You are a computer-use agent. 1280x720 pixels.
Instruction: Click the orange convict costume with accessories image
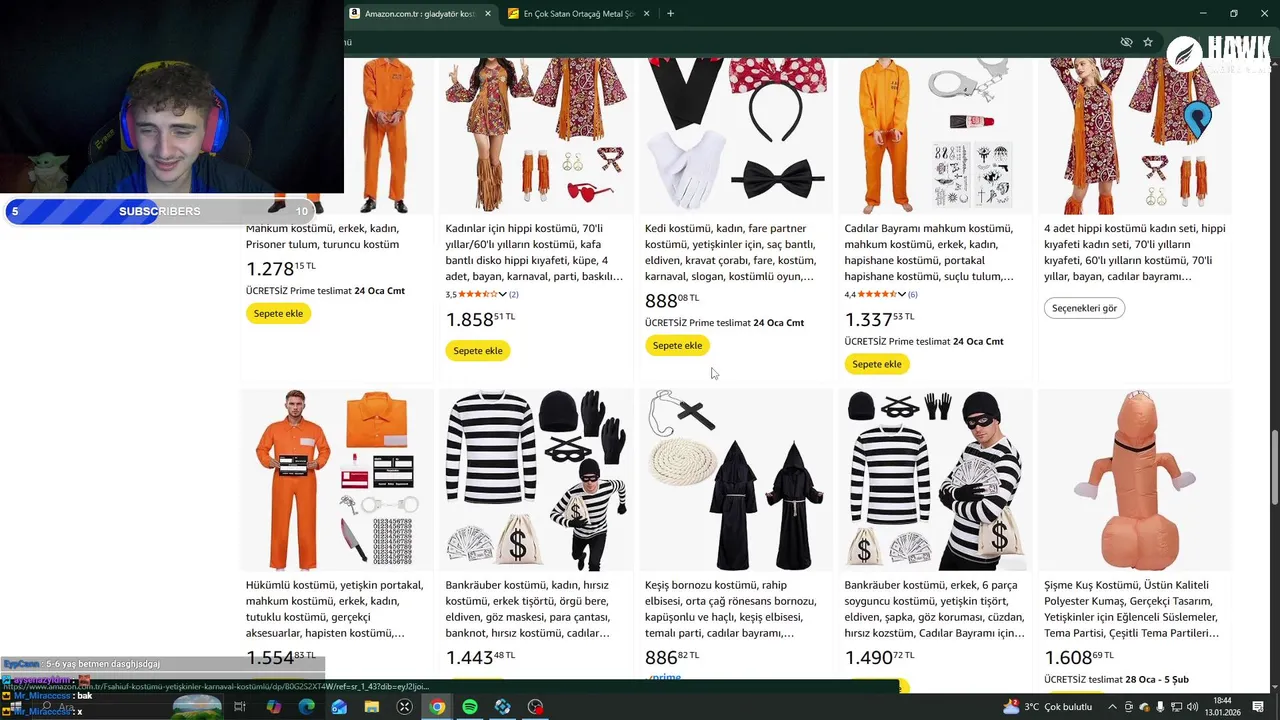[x=336, y=480]
